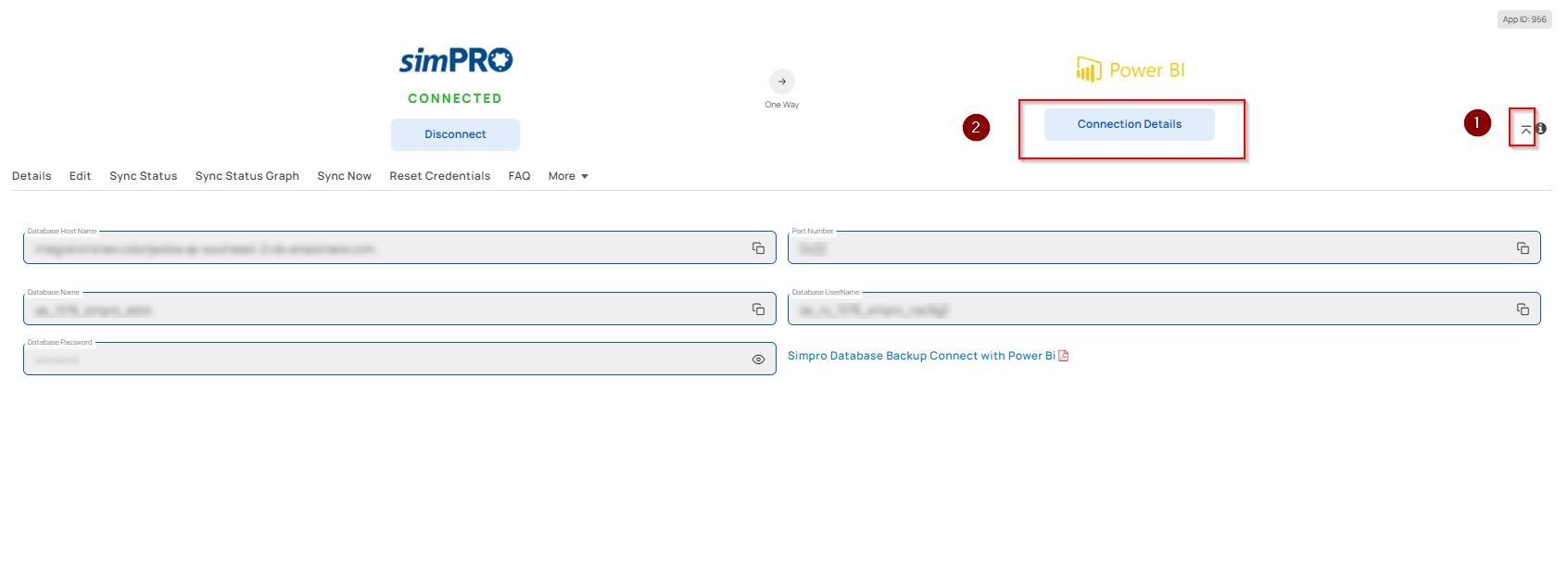Open the PDF icon beside the Power BI link

click(x=1064, y=356)
